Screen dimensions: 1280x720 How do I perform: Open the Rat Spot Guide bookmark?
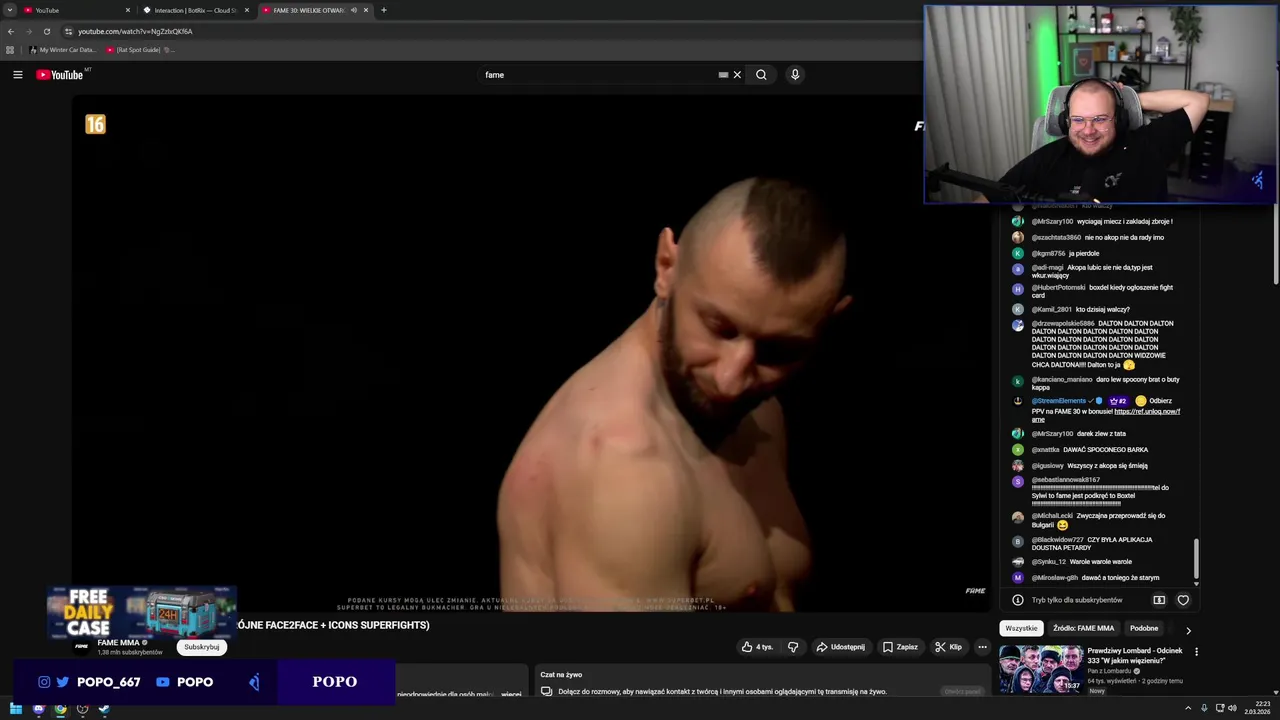click(x=140, y=49)
